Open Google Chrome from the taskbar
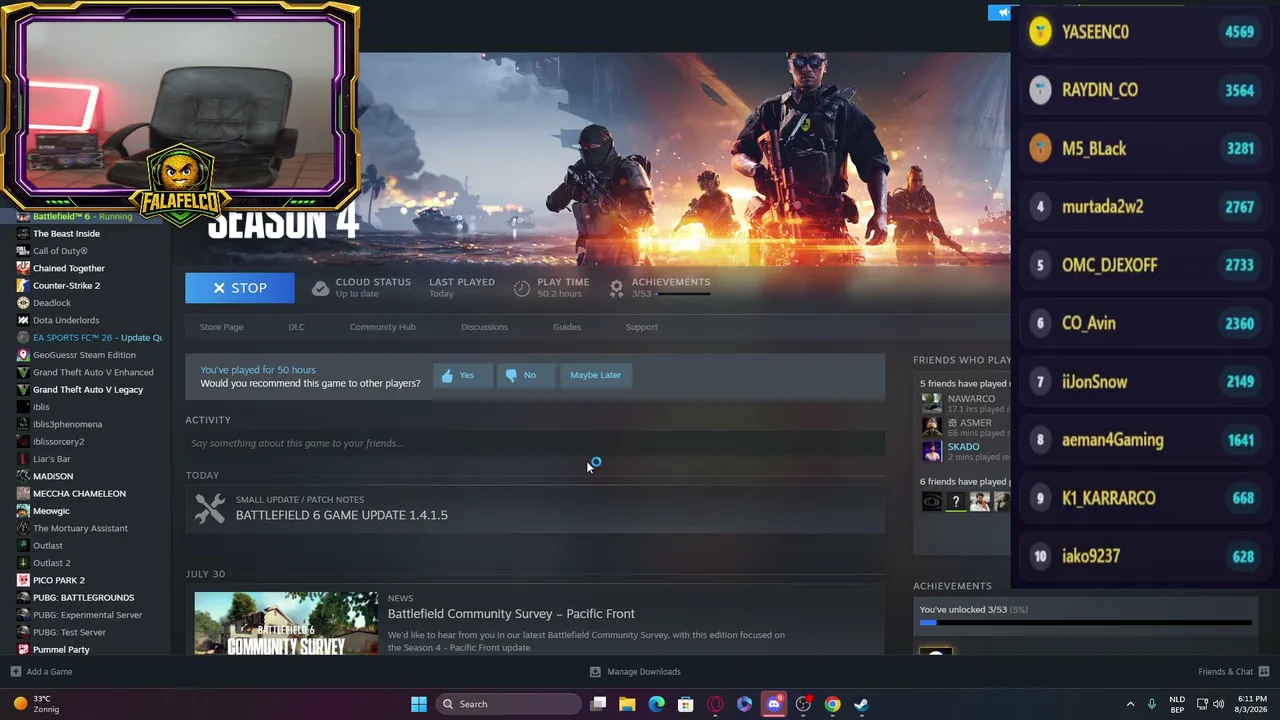Viewport: 1280px width, 720px height. 832,704
